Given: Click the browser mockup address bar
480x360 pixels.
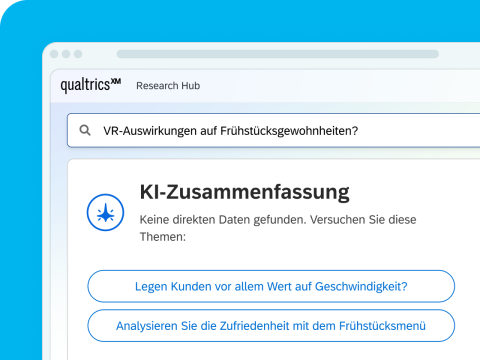Looking at the screenshot, I should point(278,54).
